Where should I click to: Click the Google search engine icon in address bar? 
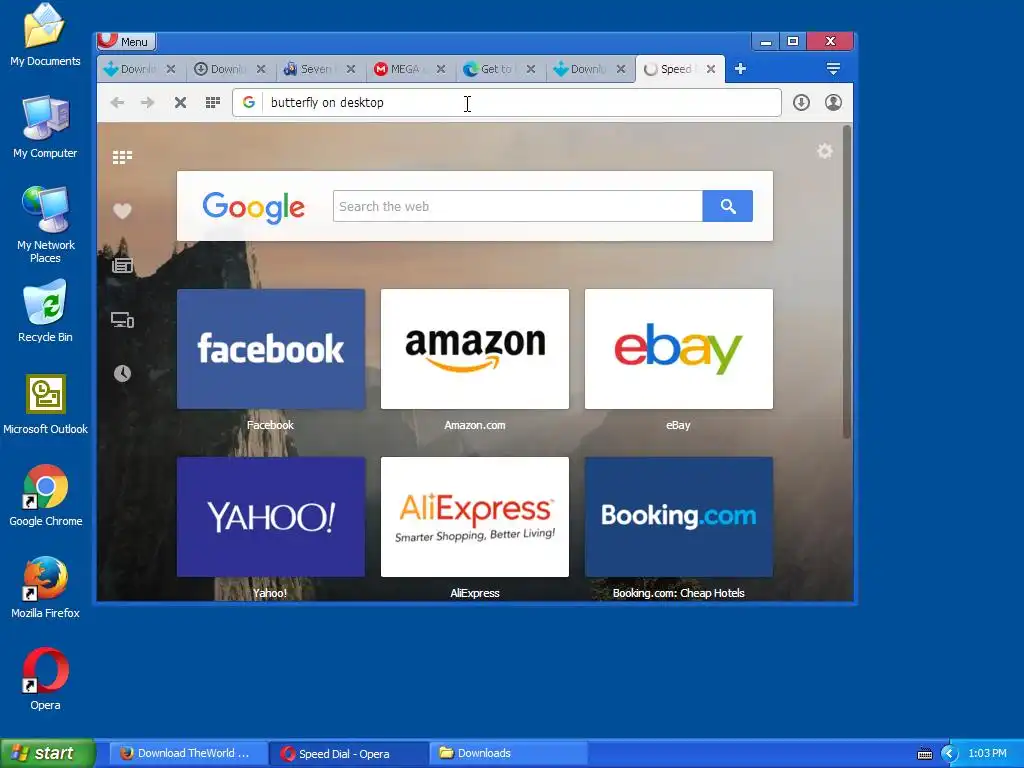(x=249, y=103)
